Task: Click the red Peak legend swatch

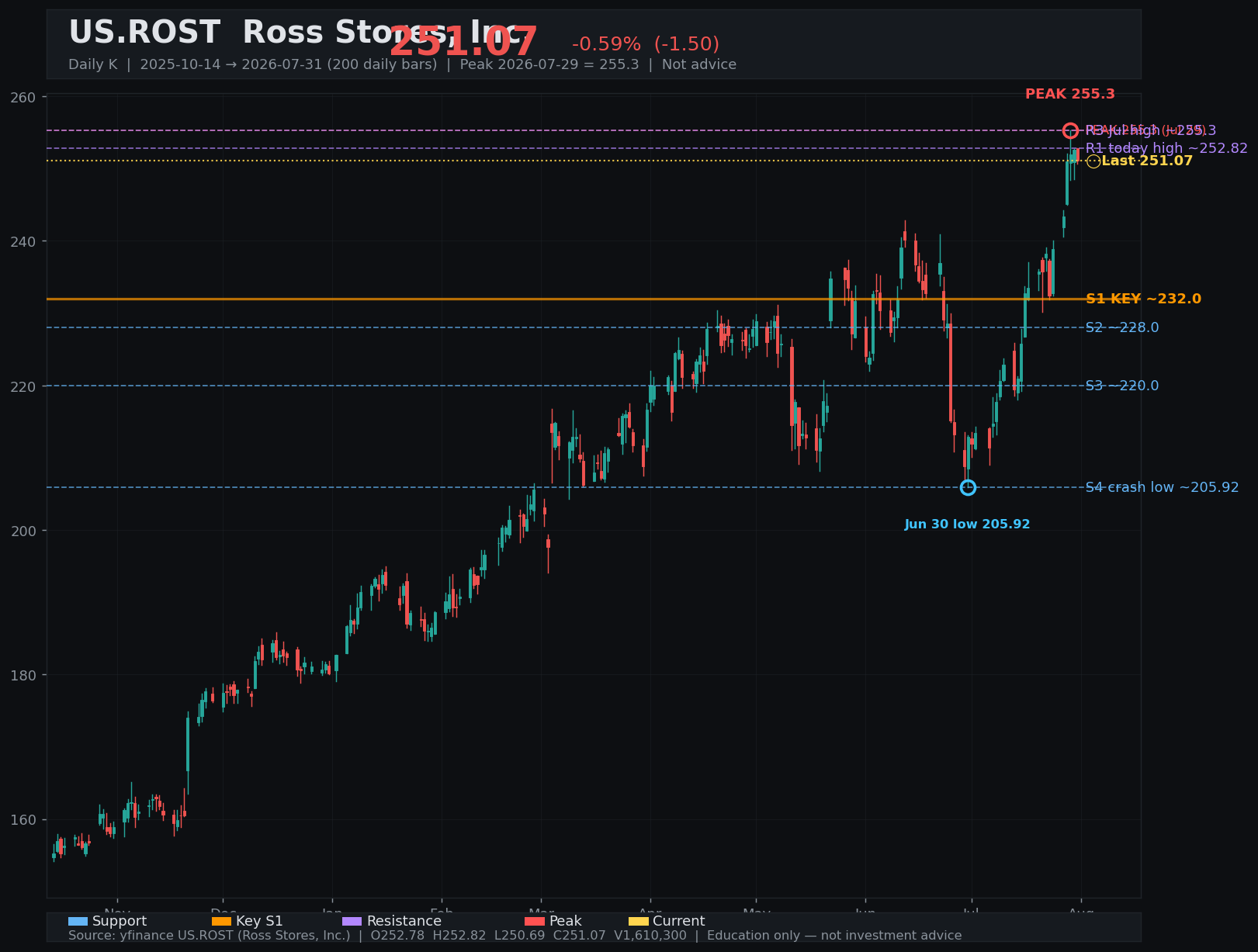Action: 535,921
